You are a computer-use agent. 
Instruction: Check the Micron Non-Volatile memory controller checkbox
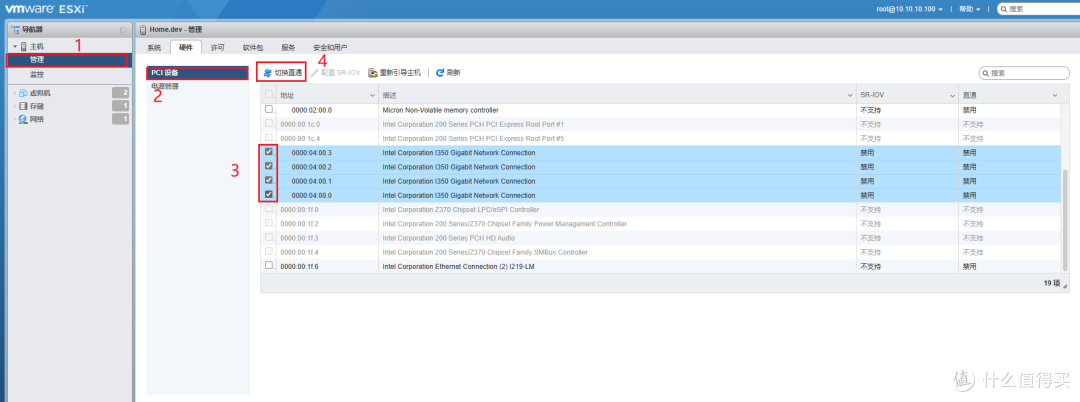268,109
